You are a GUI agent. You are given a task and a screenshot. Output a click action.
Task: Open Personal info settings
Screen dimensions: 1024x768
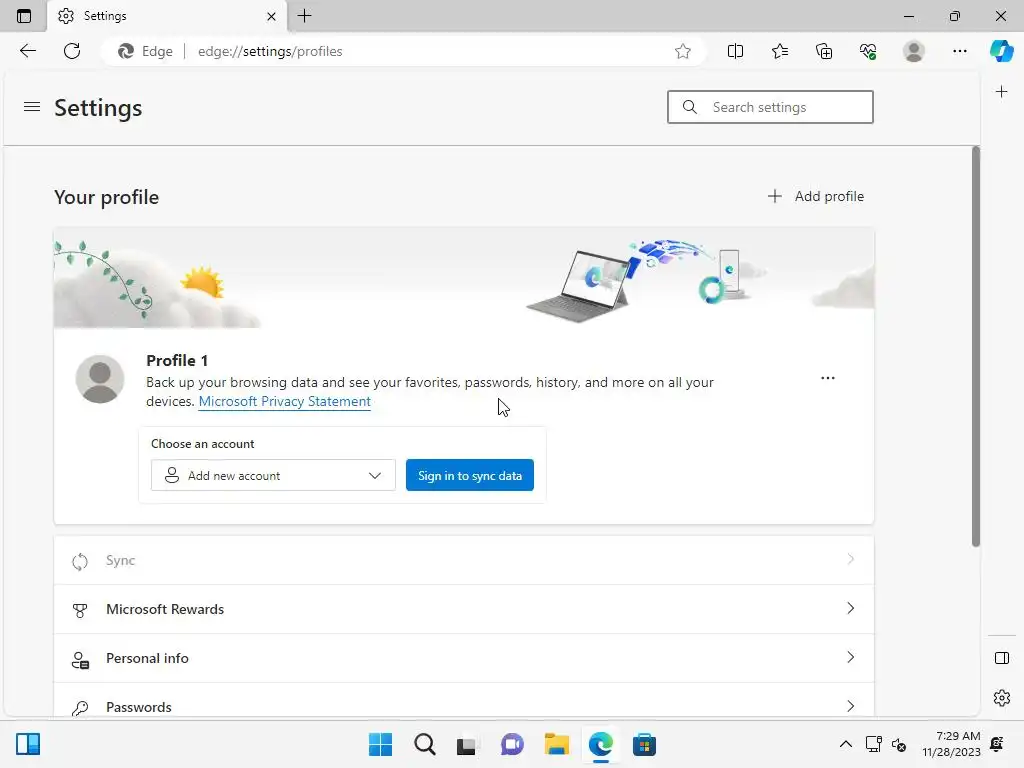click(x=464, y=658)
